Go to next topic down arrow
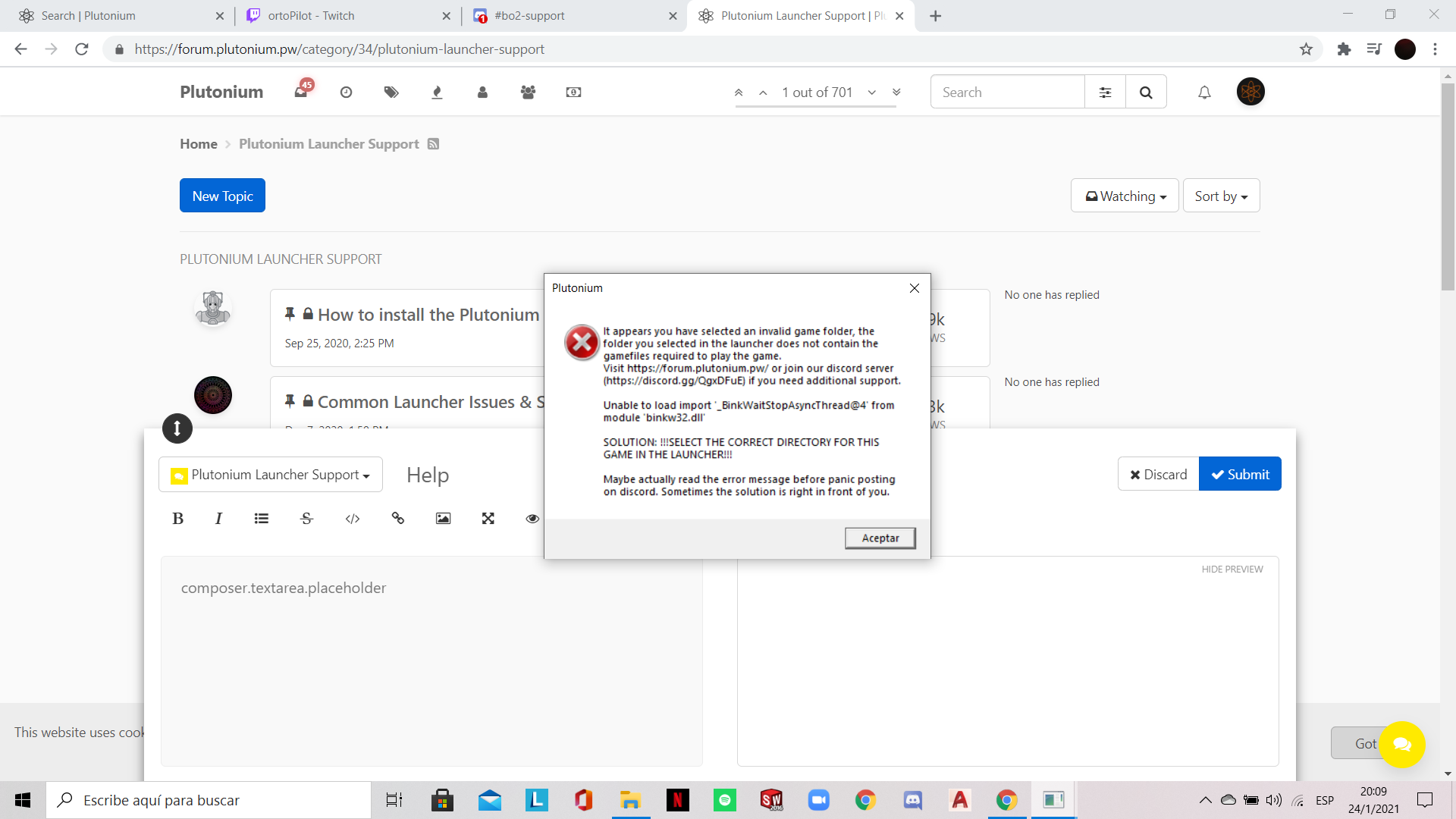The height and width of the screenshot is (819, 1456). 872,93
